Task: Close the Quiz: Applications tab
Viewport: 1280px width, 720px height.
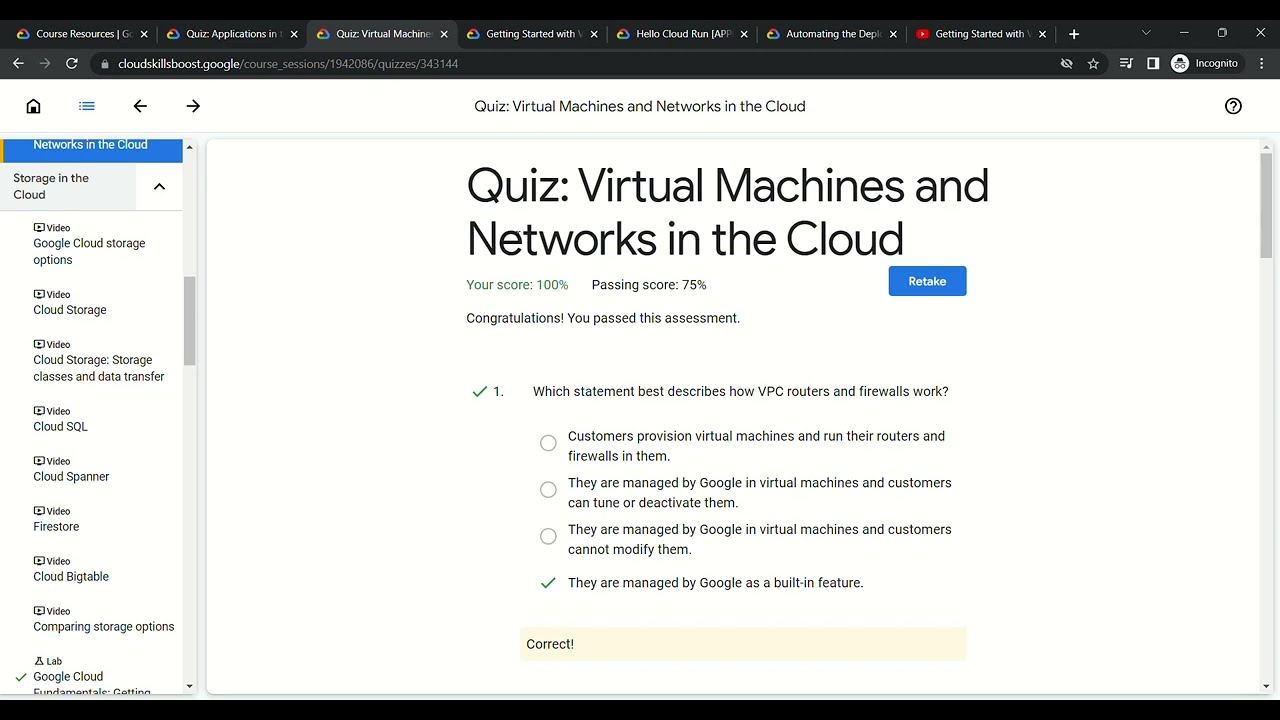Action: (294, 34)
